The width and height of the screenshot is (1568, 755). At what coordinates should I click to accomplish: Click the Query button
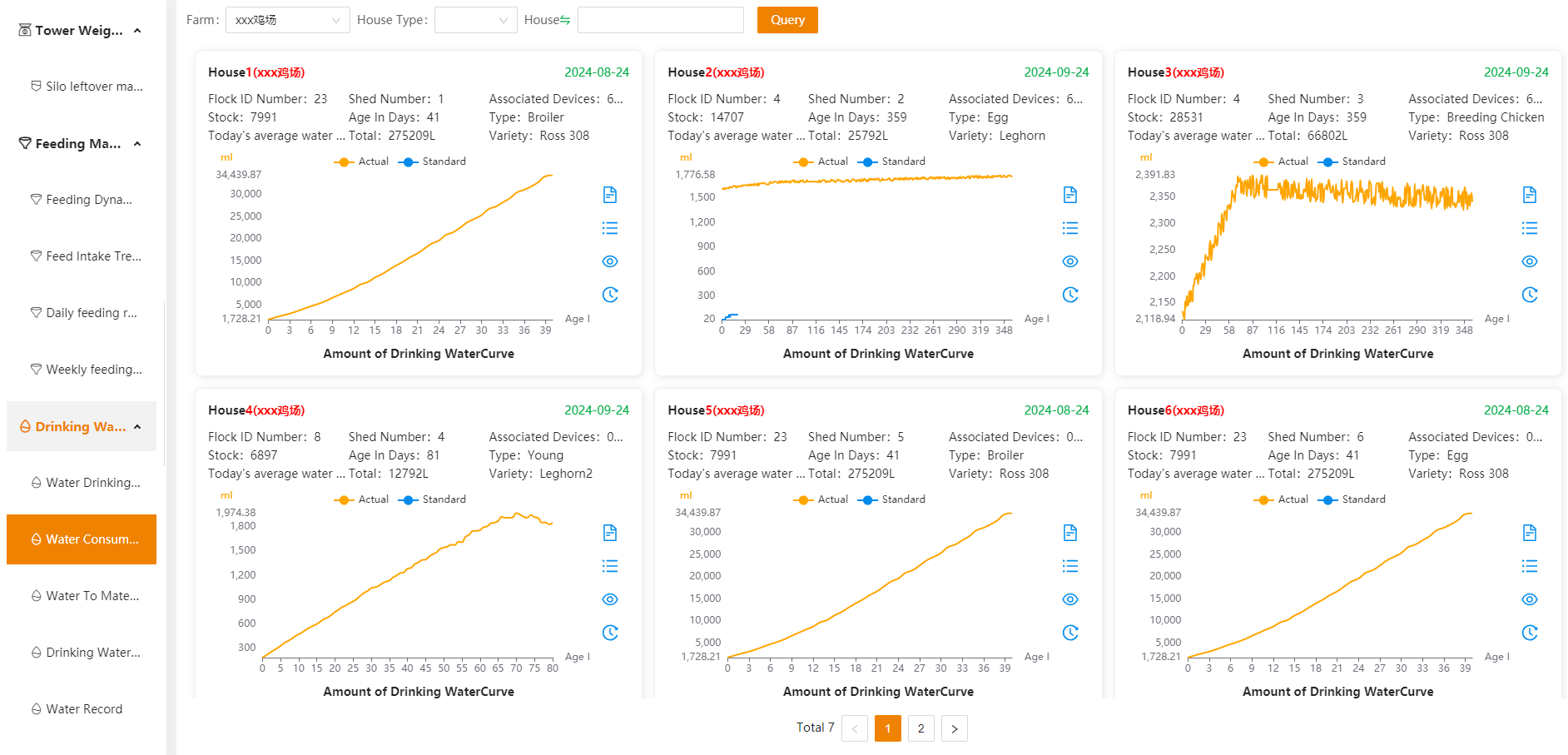coord(787,20)
